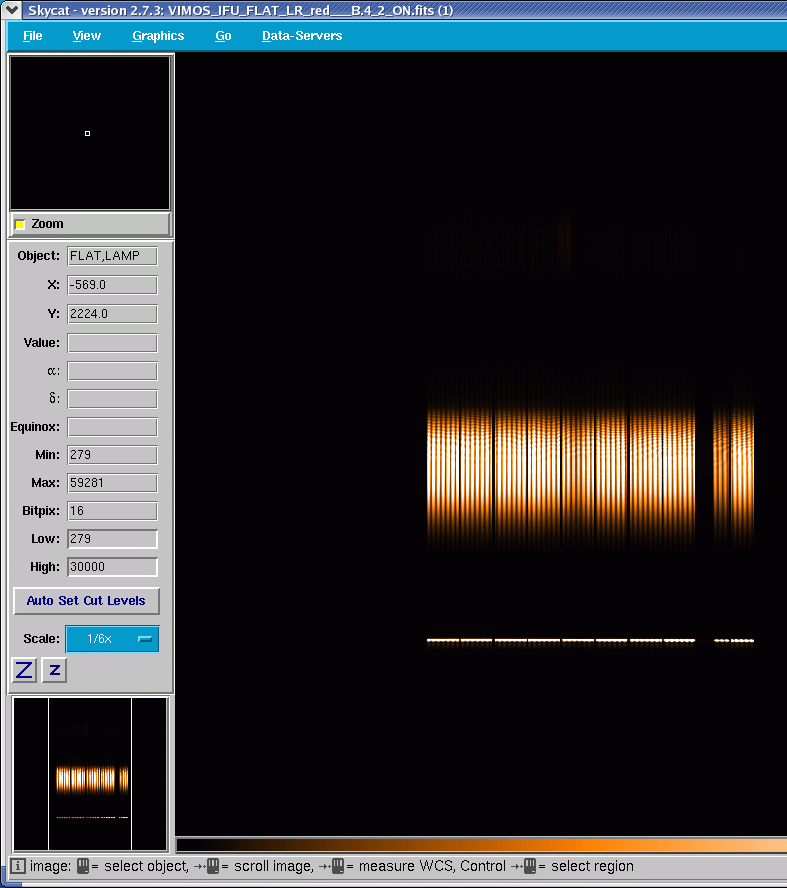
Task: Click the empty Value field
Action: point(112,343)
